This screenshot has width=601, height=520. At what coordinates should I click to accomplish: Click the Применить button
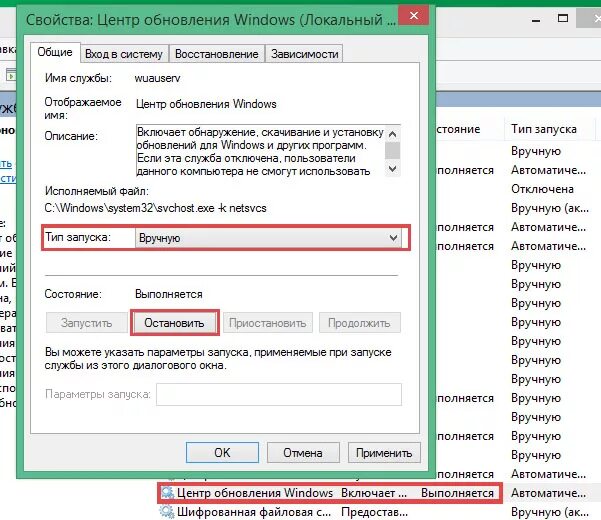(x=384, y=453)
